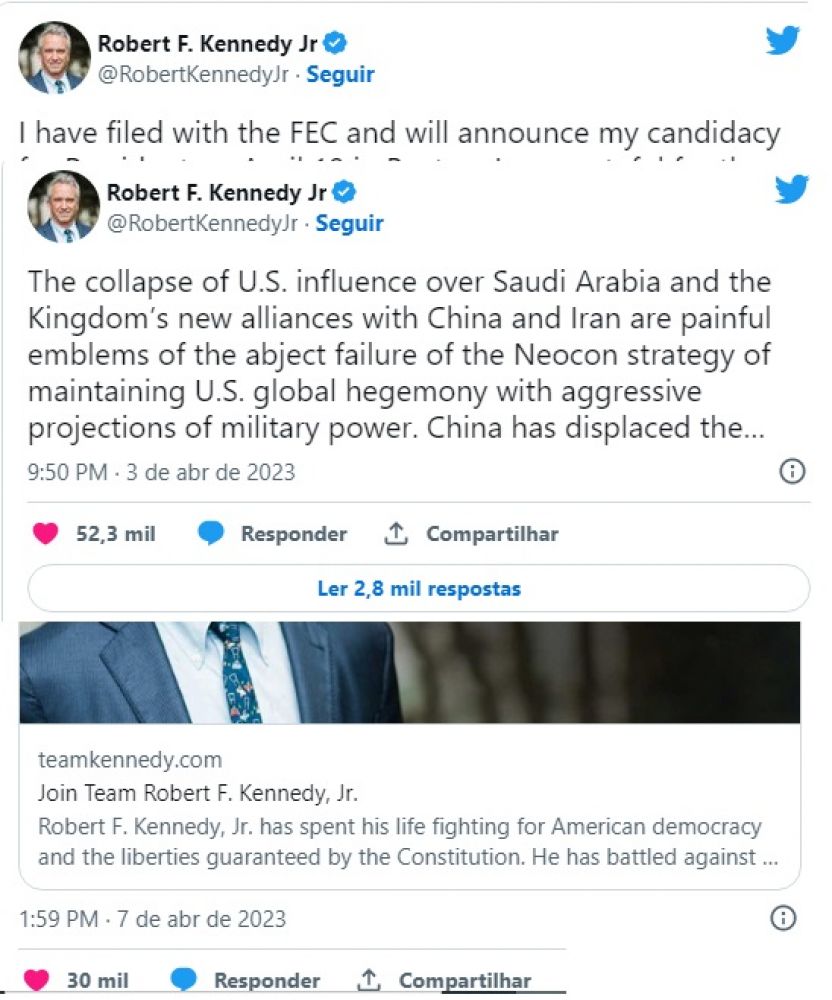Follow via Seguir link in top tweet
This screenshot has width=832, height=1000.
[340, 74]
